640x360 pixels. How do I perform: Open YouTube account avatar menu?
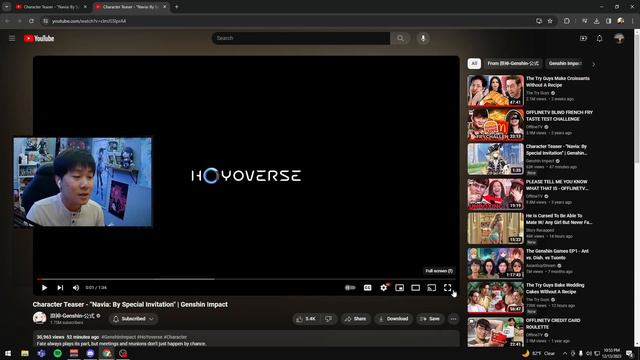(x=619, y=38)
